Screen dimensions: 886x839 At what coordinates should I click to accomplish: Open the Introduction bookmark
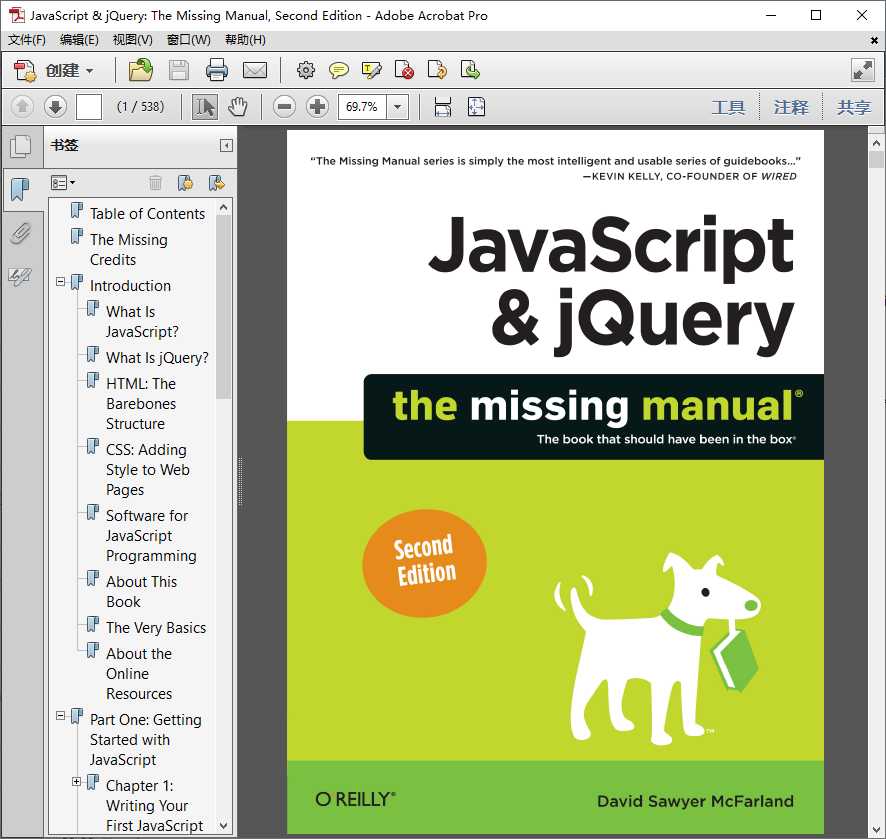[130, 286]
